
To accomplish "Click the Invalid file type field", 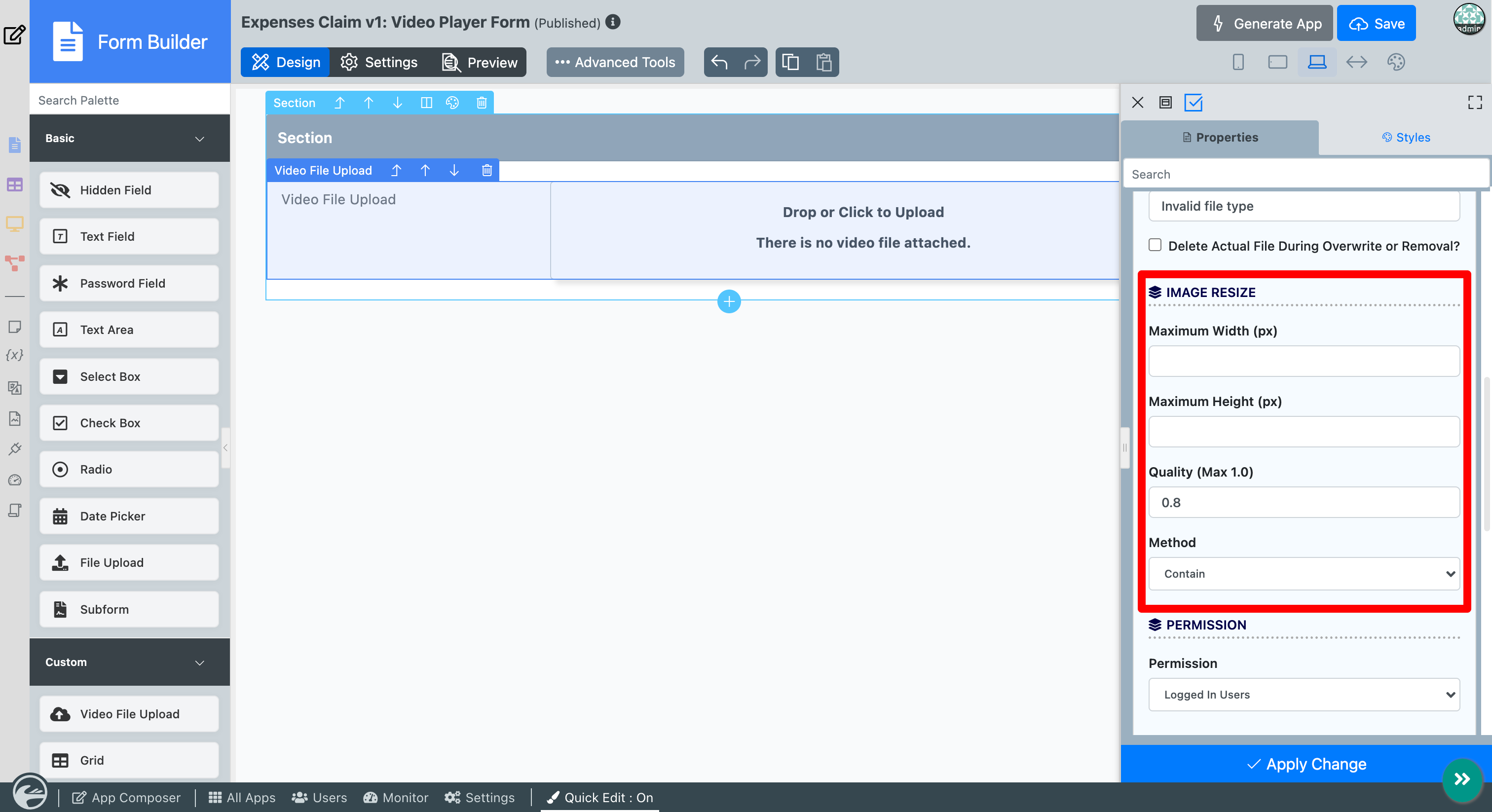I will (x=1304, y=206).
